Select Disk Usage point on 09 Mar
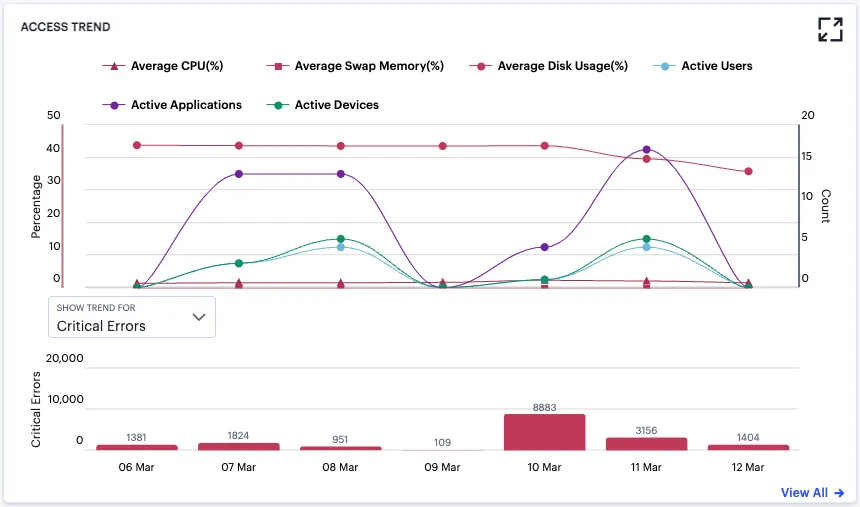The height and width of the screenshot is (507, 860). click(x=443, y=146)
